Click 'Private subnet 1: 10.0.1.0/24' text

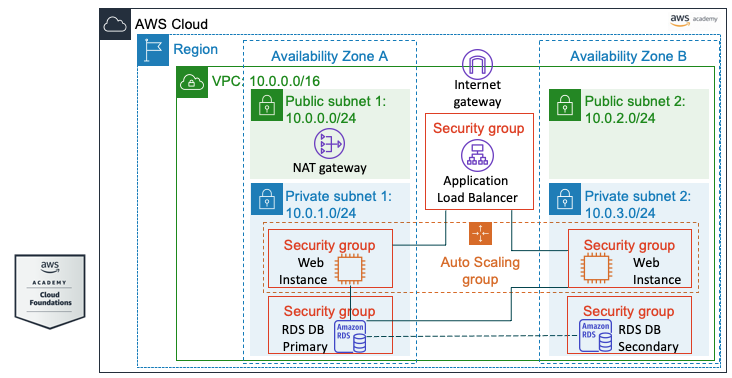click(x=339, y=204)
